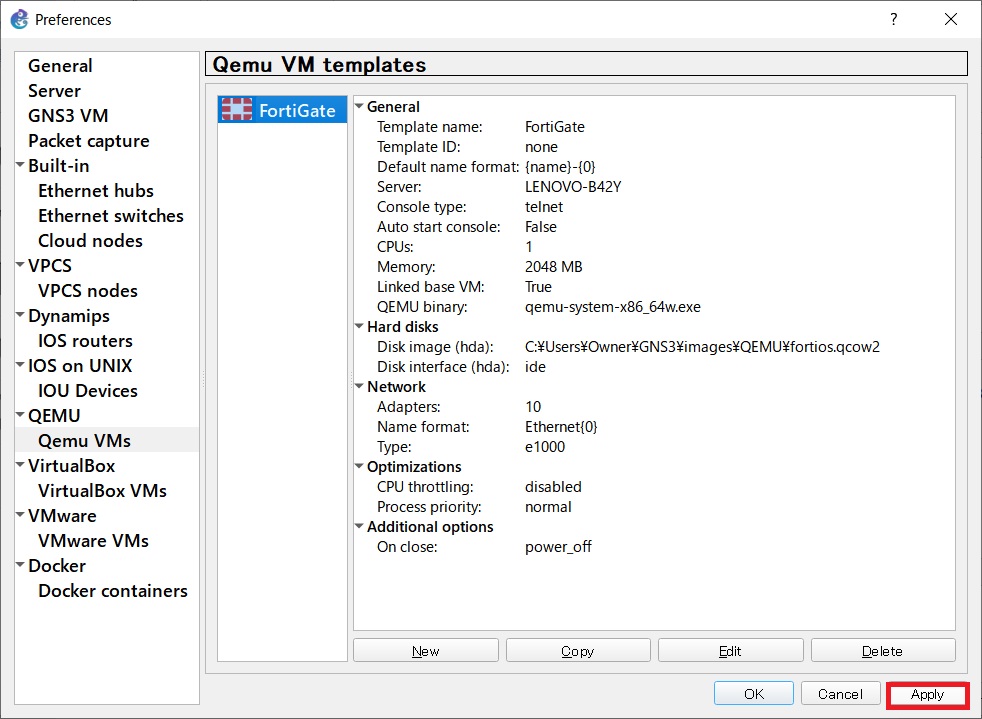Open the Packet capture preferences page
Viewport: 982px width, 719px height.
89,141
